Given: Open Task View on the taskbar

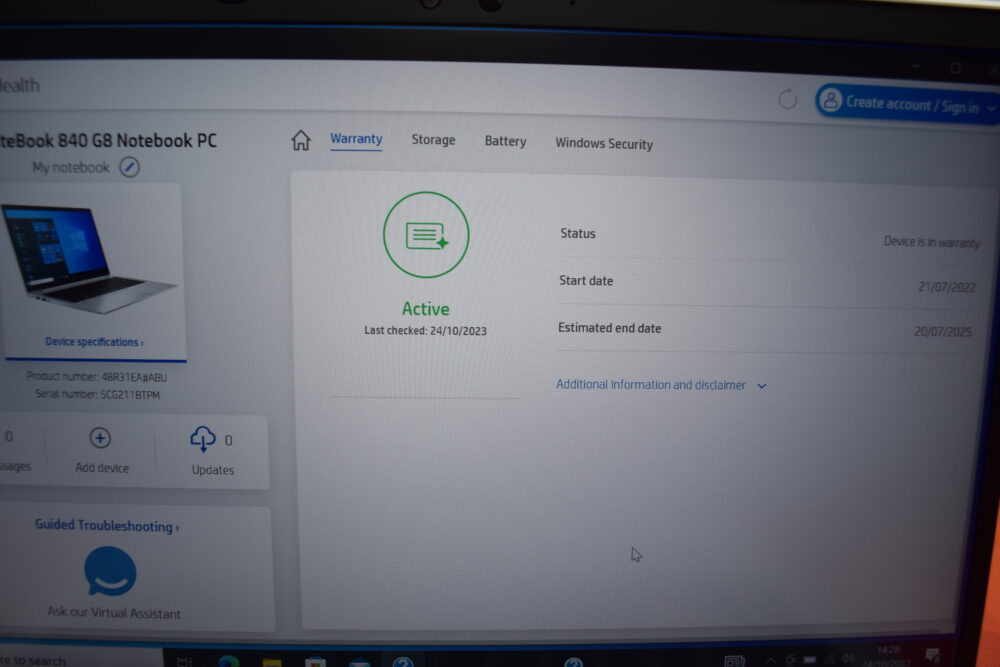Looking at the screenshot, I should (x=184, y=661).
